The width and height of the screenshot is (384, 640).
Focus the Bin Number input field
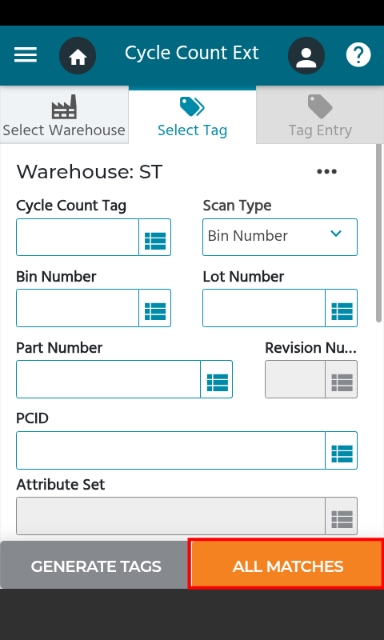point(78,308)
